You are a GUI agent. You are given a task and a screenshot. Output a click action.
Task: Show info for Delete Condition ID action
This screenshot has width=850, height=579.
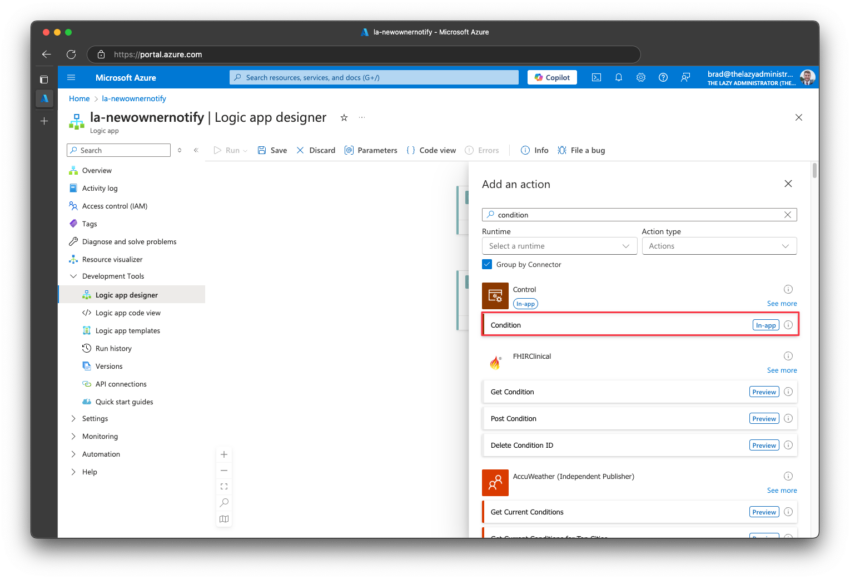(788, 445)
